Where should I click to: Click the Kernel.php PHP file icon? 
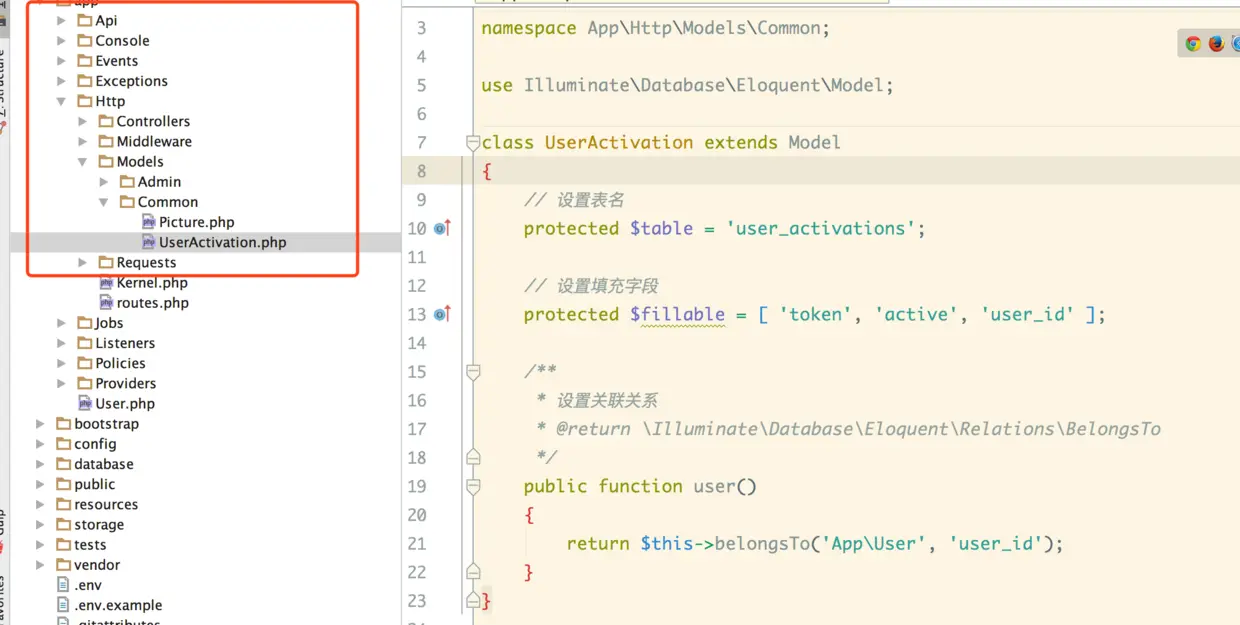pos(107,283)
